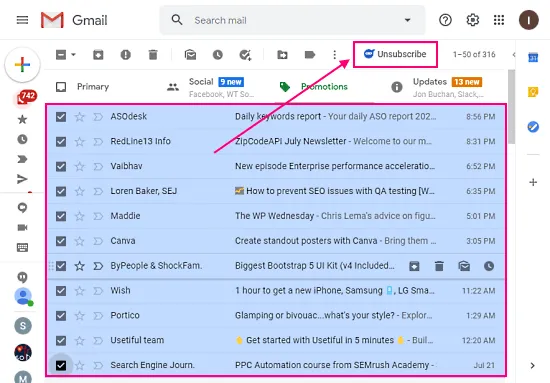Switch to the Promotions tab
550x383 pixels.
coord(324,87)
